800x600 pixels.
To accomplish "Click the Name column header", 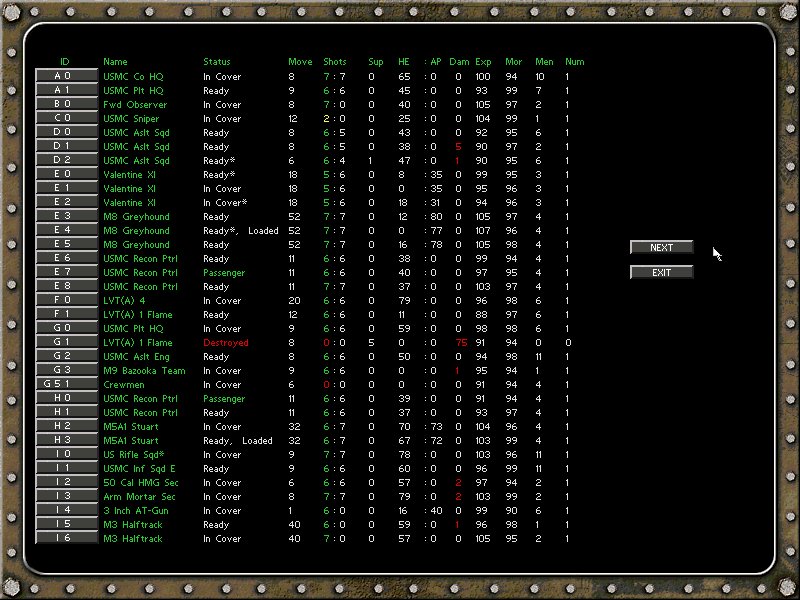I will [x=115, y=62].
